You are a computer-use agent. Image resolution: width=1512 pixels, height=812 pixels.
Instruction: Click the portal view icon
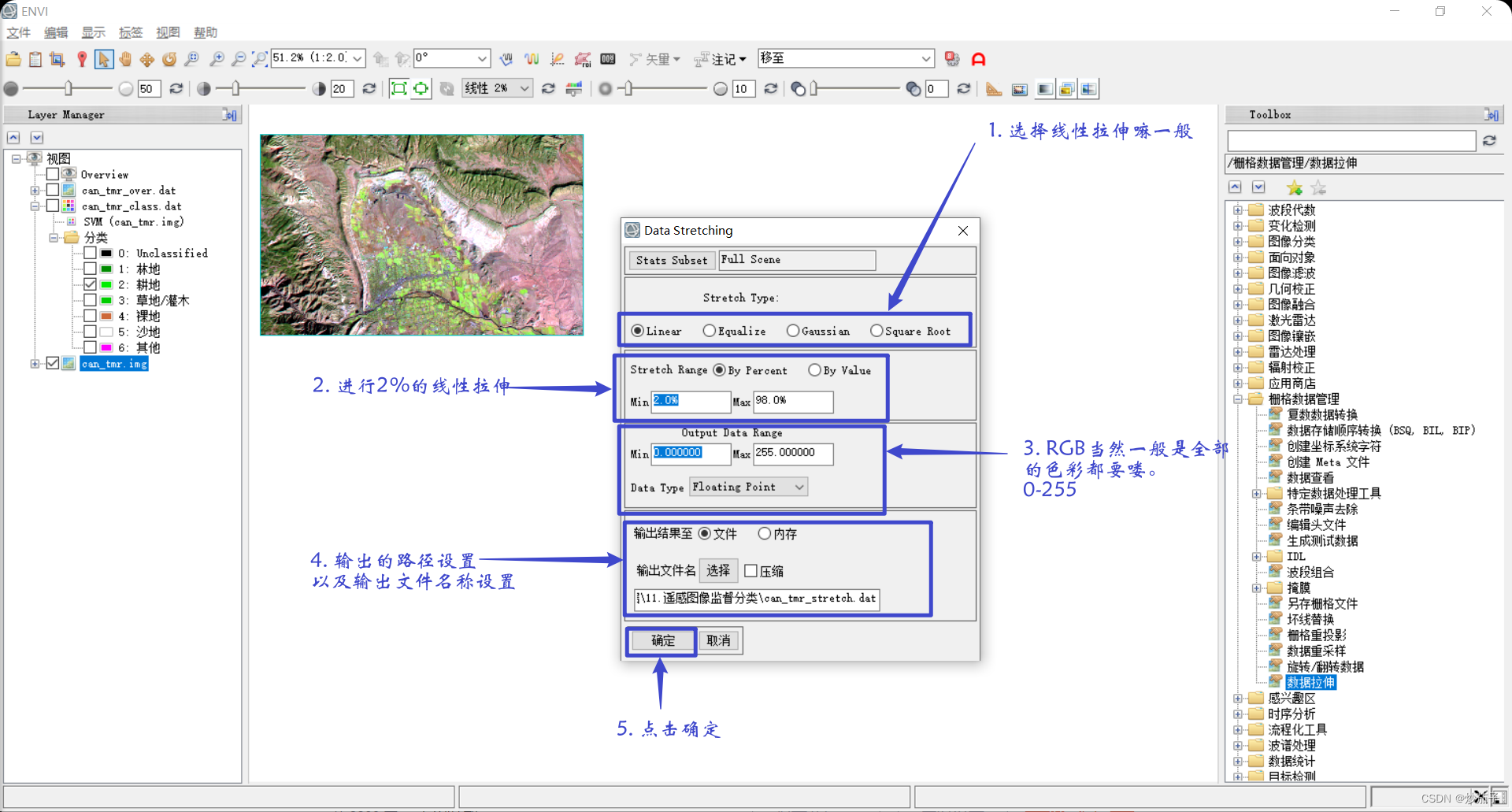point(1020,89)
